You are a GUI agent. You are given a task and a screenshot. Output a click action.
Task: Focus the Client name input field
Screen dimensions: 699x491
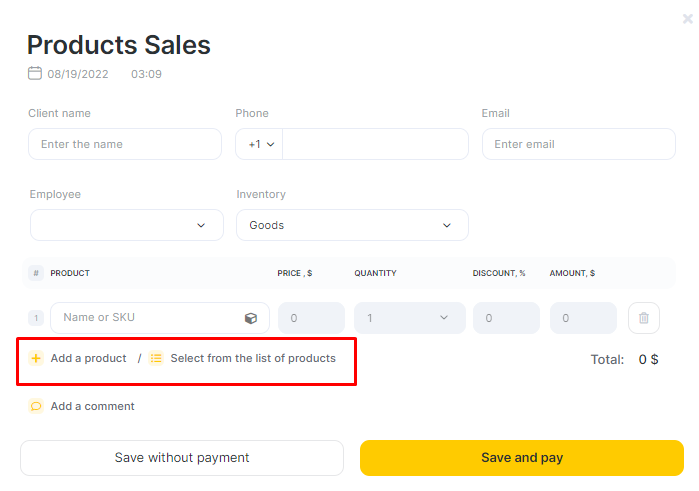(x=125, y=144)
